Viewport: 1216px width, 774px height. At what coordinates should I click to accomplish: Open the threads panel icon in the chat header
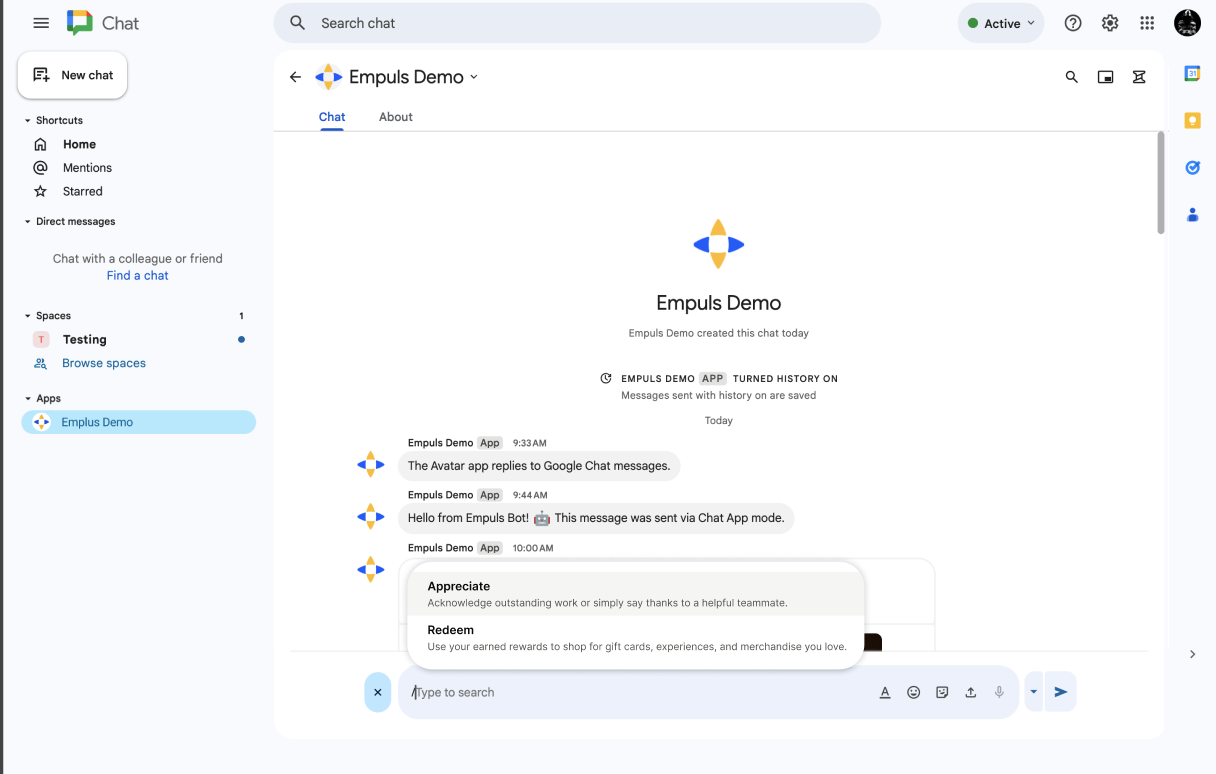pos(1139,77)
